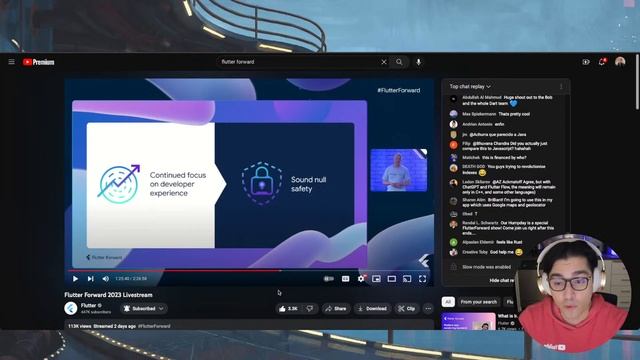The width and height of the screenshot is (640, 360).
Task: Open the #FlutterForward hashtag in description
Action: (154, 326)
